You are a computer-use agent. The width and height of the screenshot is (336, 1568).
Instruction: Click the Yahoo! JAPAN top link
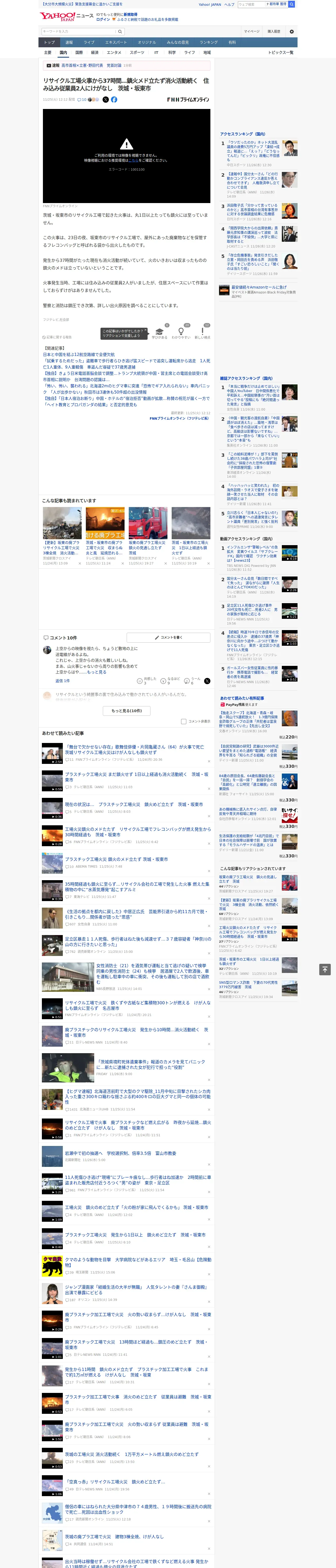(x=210, y=4)
